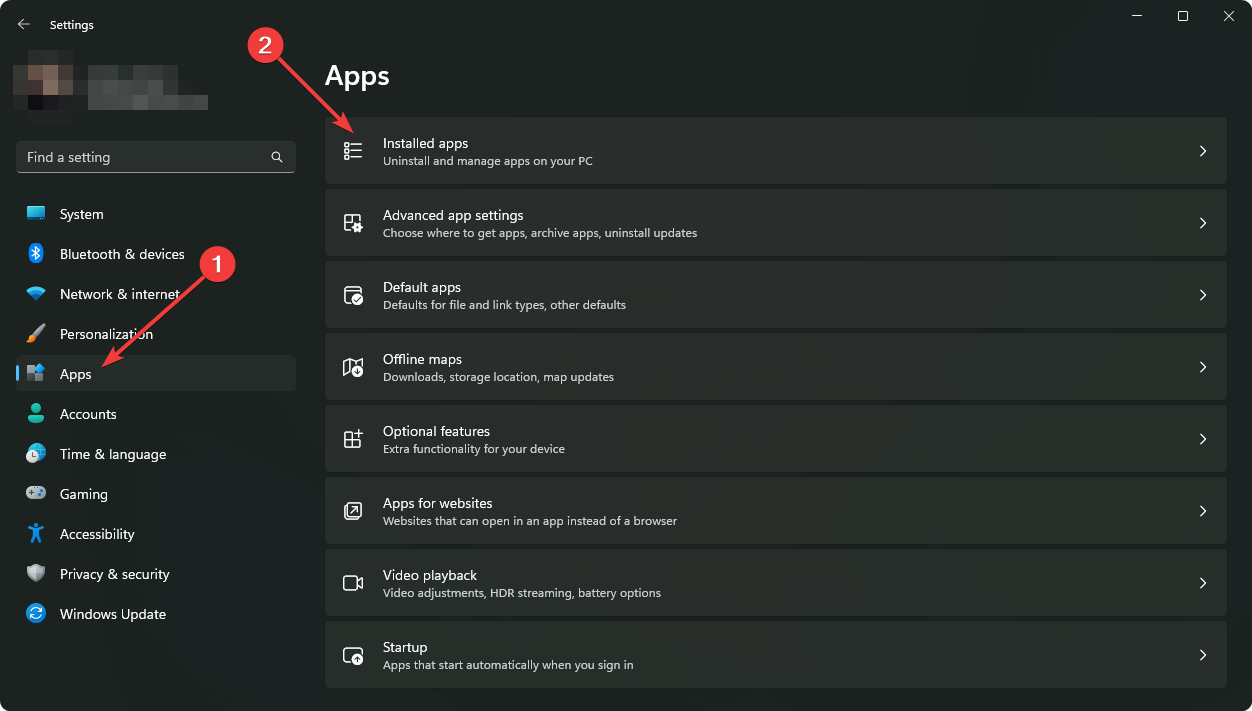Open the Optional features chevron
The height and width of the screenshot is (711, 1252).
(x=1203, y=439)
